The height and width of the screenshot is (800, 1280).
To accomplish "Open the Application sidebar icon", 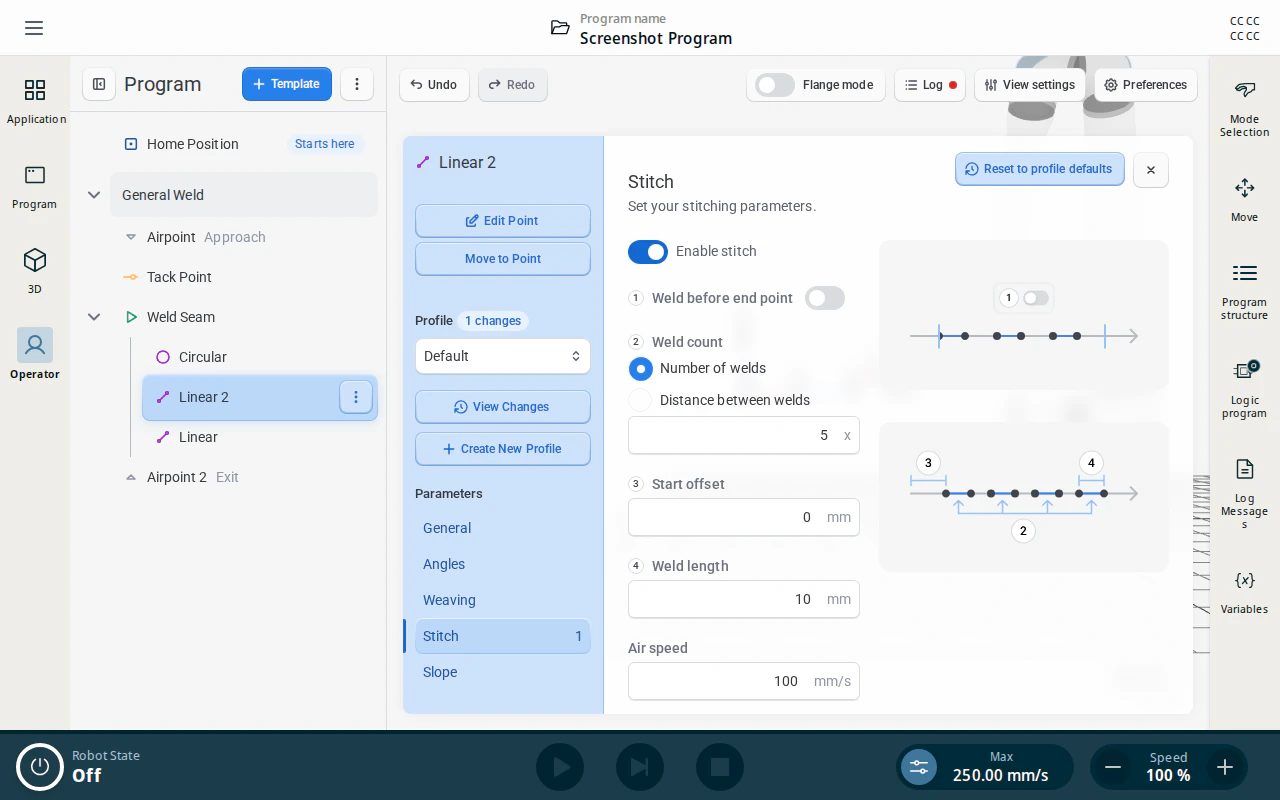I will [x=35, y=102].
